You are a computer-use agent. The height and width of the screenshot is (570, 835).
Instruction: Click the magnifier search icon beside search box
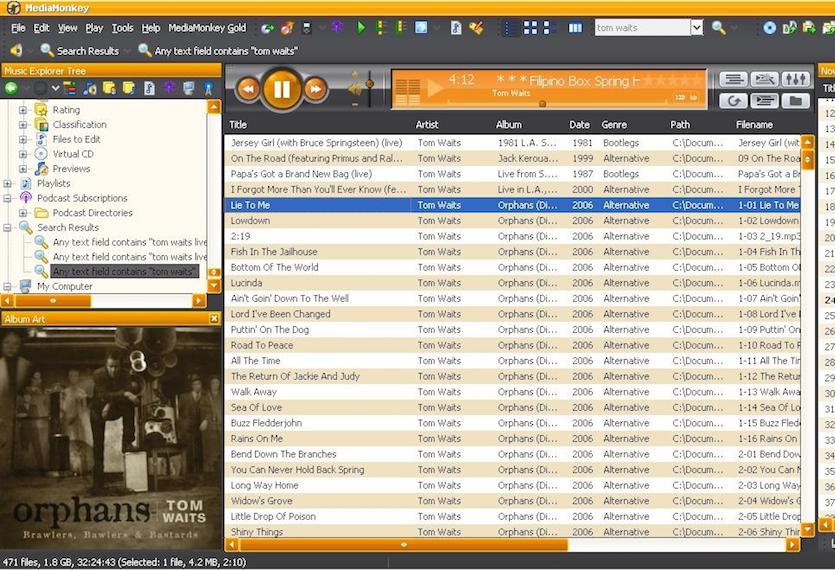pyautogui.click(x=718, y=28)
